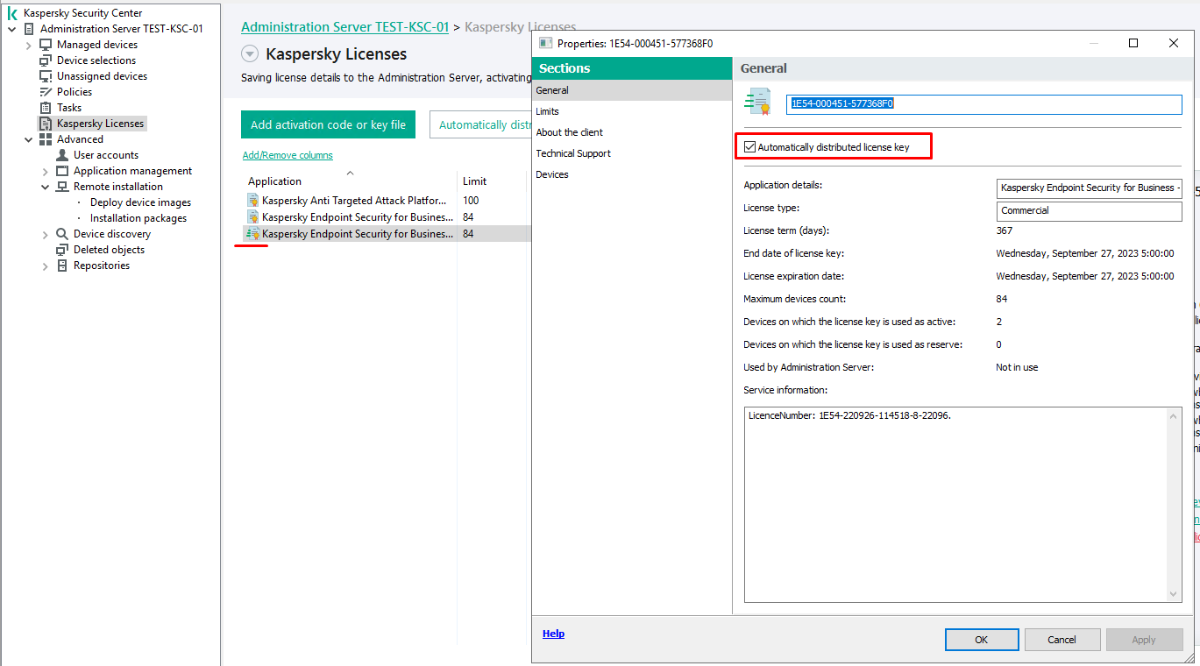The width and height of the screenshot is (1200, 666).
Task: Open the Technical Support section
Action: click(x=573, y=153)
